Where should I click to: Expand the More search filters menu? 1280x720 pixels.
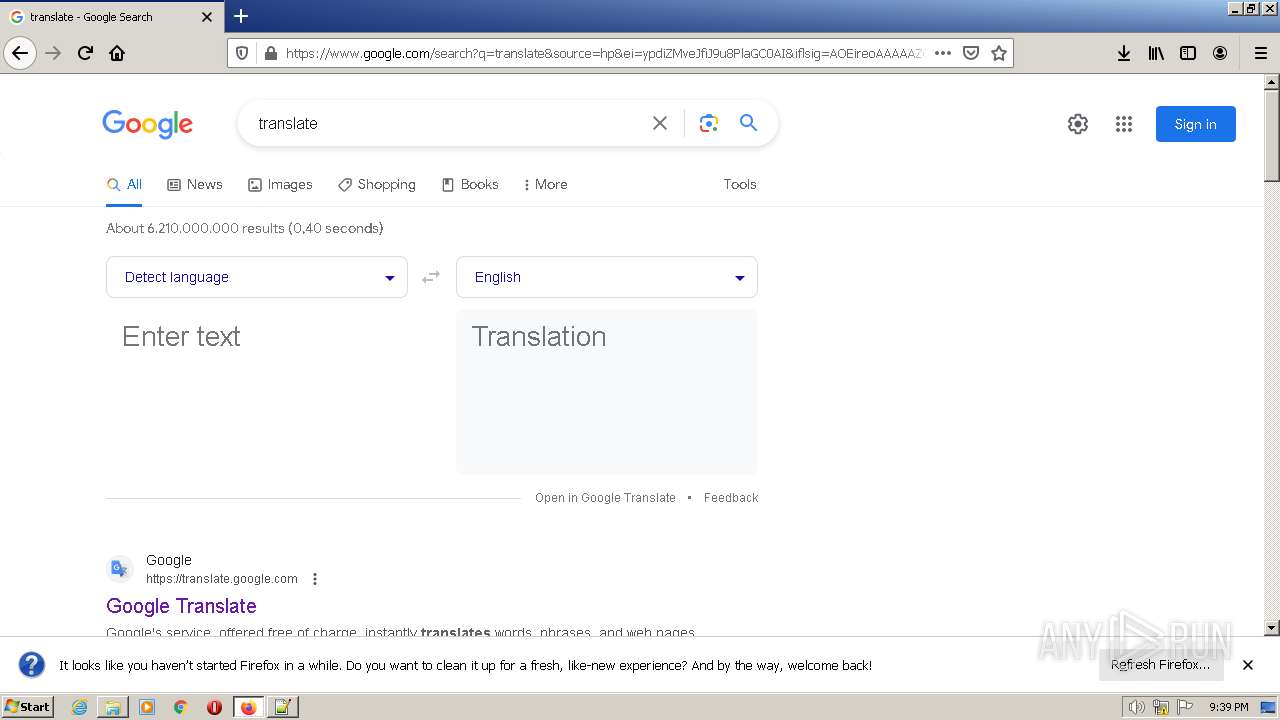coord(545,184)
